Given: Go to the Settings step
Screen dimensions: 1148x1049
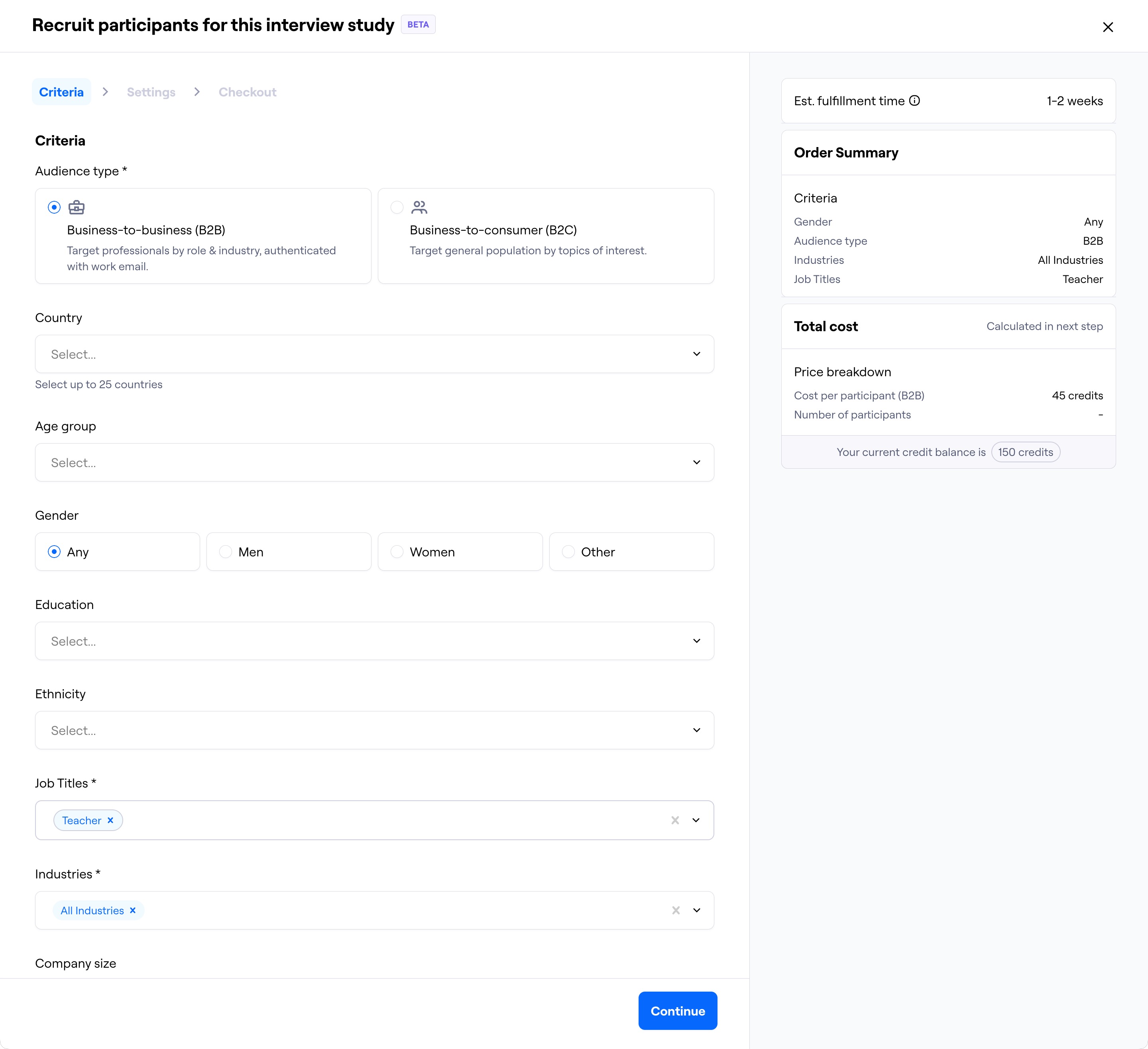Looking at the screenshot, I should [151, 92].
